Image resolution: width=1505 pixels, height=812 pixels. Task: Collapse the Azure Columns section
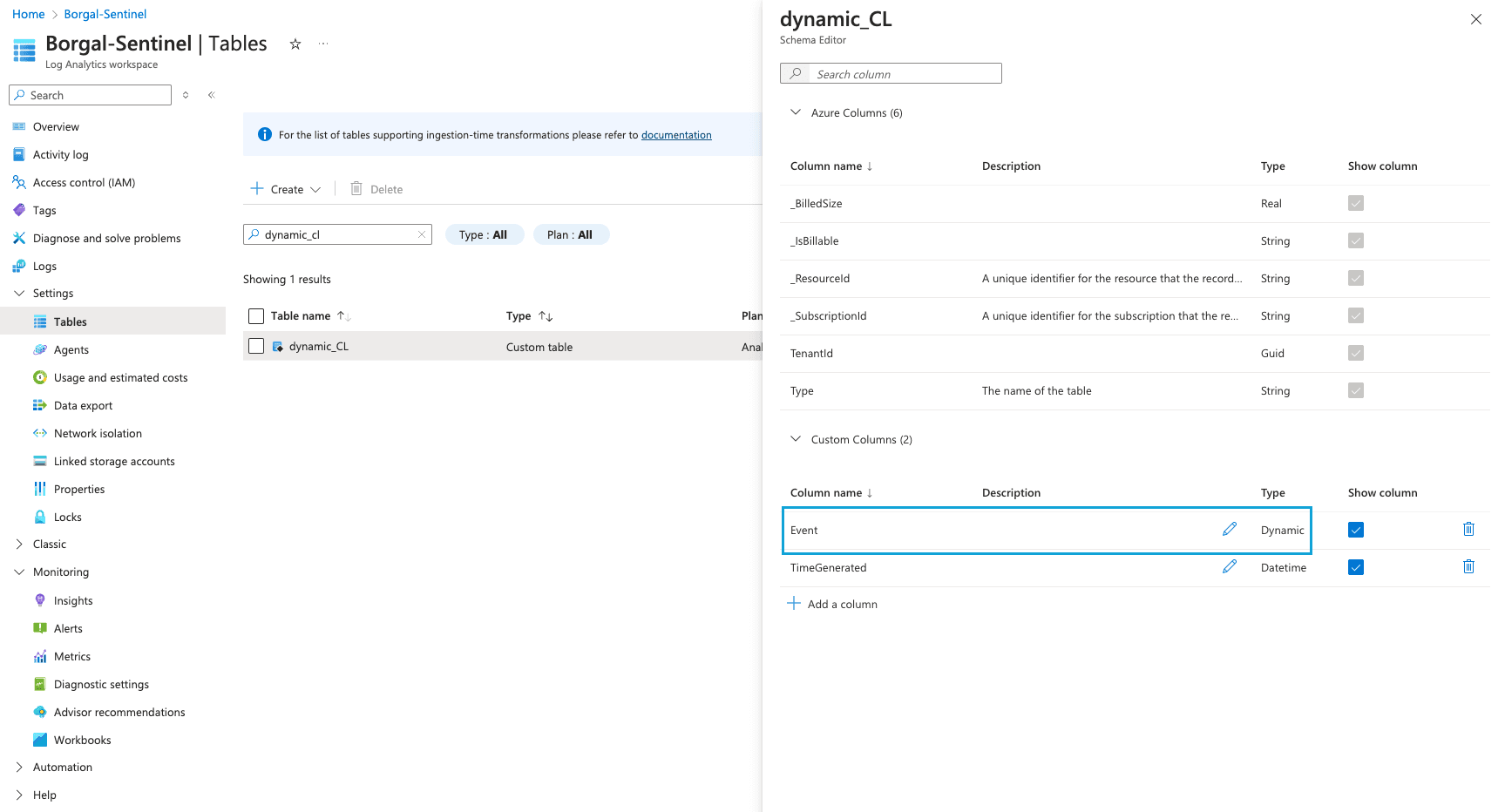(796, 112)
